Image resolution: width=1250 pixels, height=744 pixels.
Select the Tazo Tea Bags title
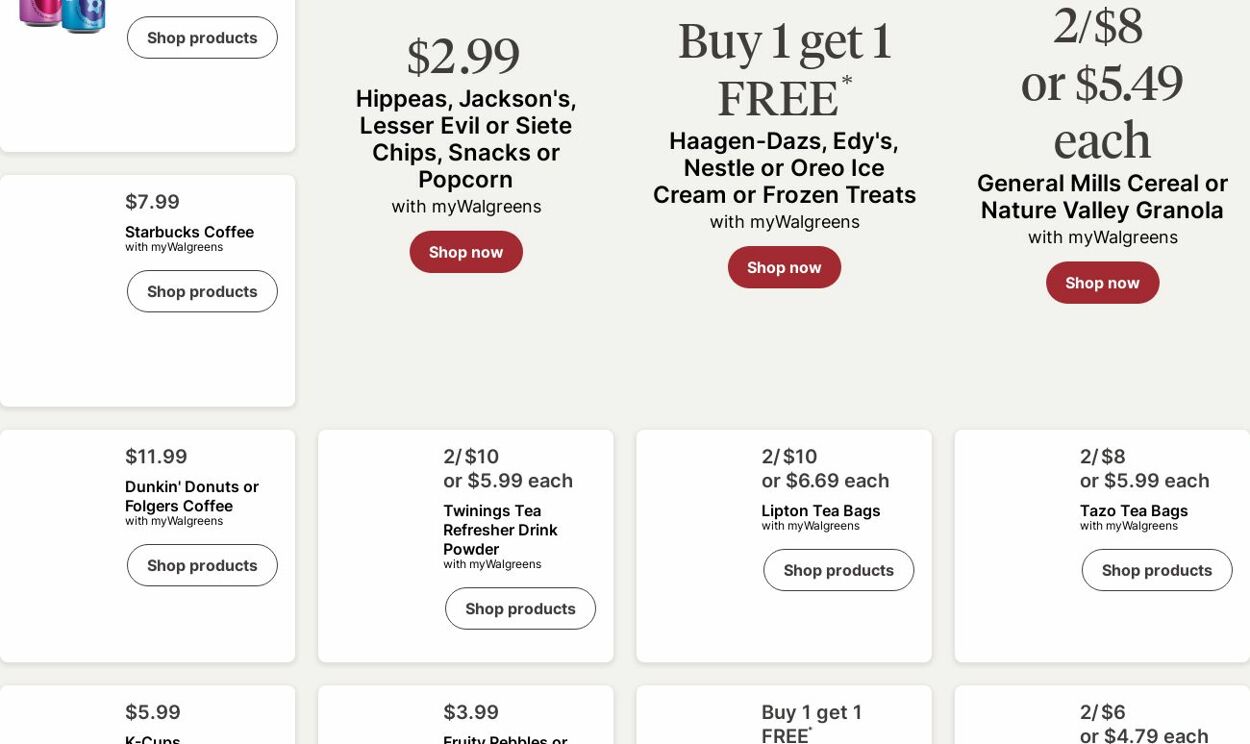[x=1133, y=511]
